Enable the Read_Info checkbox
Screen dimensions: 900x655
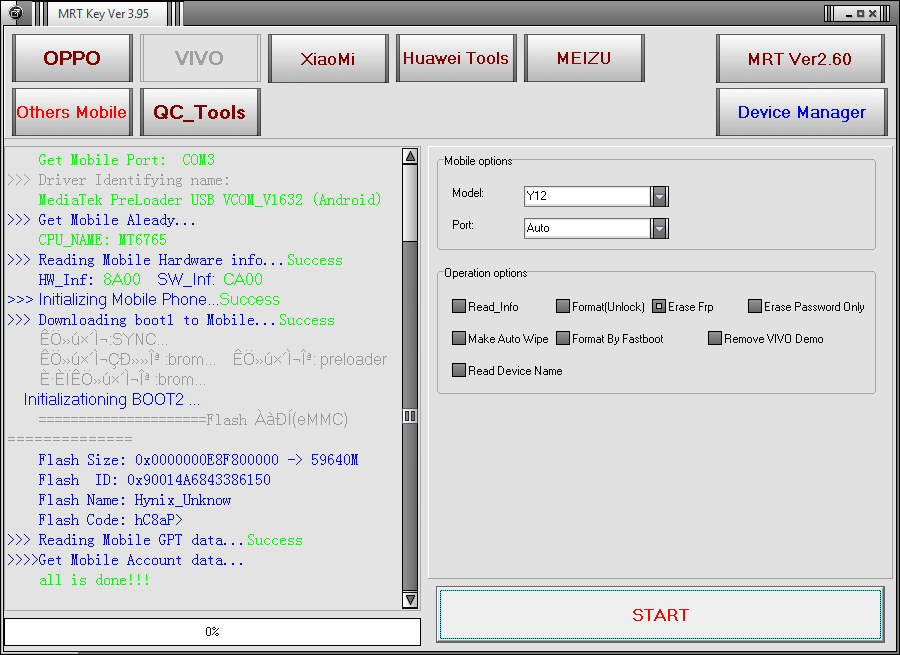click(x=459, y=306)
